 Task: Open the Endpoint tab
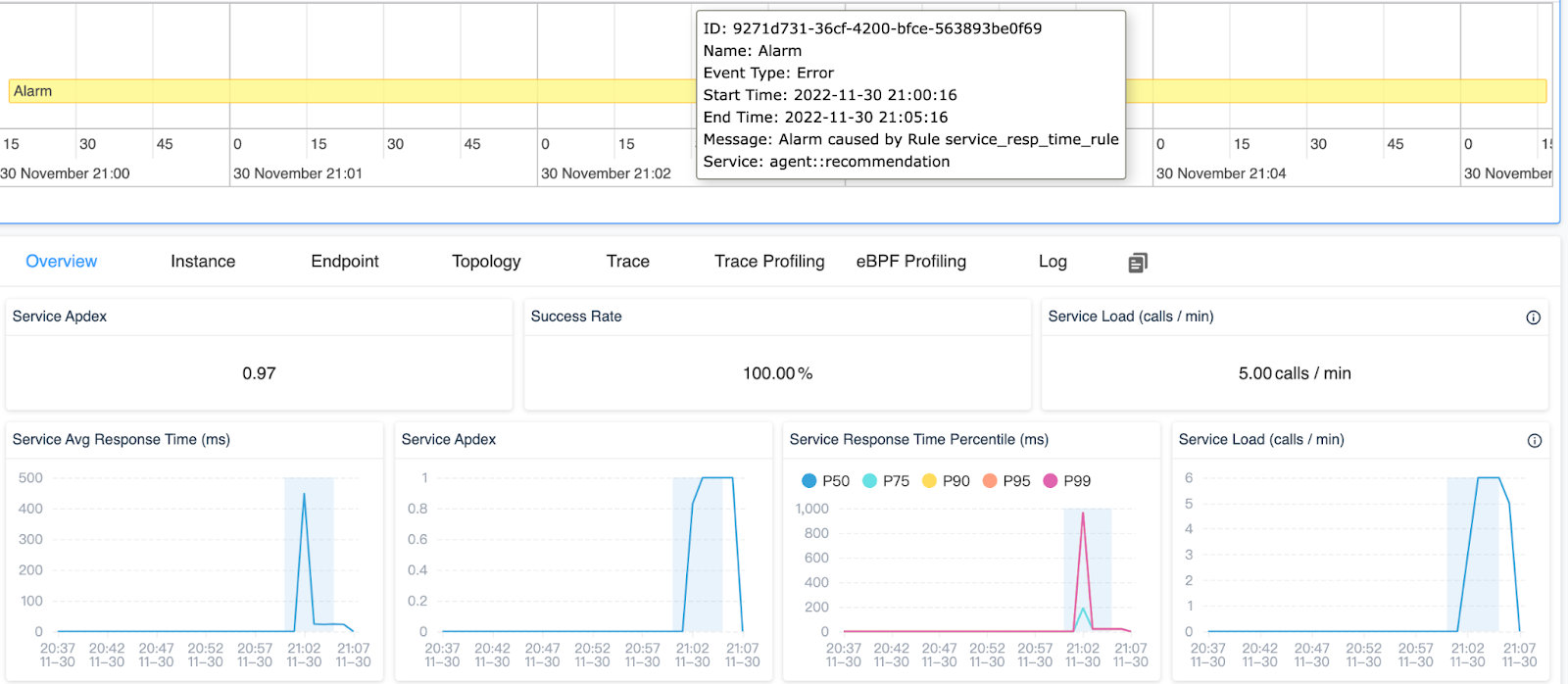[x=344, y=262]
